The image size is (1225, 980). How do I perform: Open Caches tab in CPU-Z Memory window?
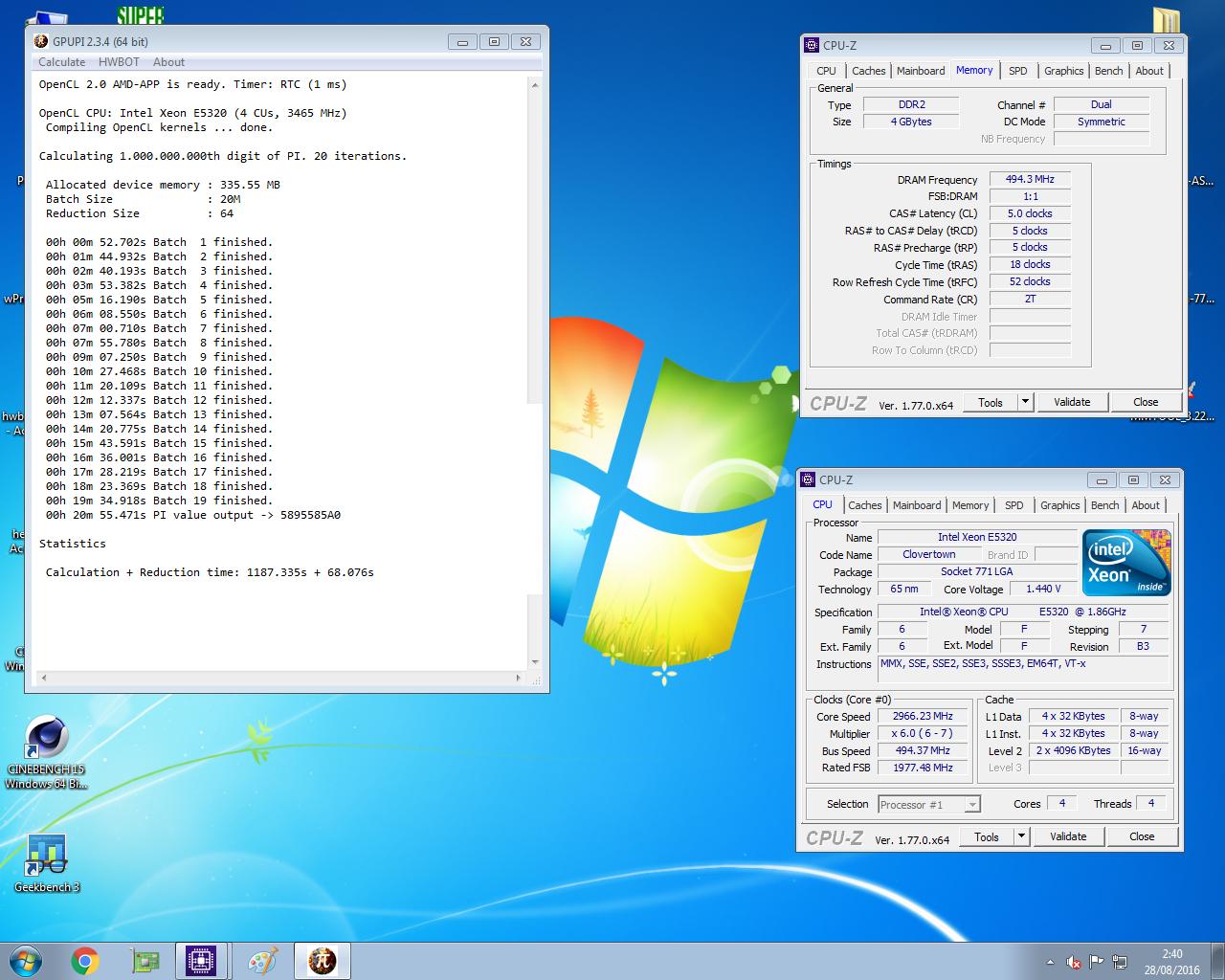tap(868, 71)
